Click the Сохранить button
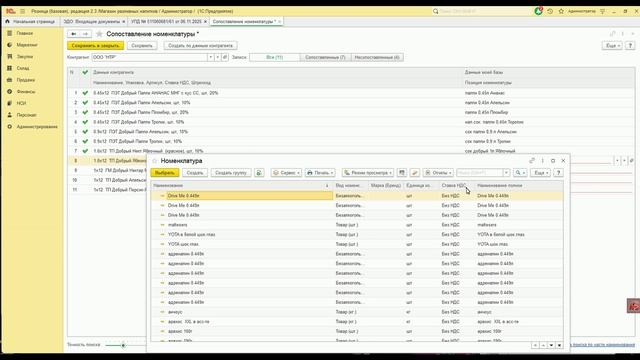Viewport: 640px width, 360px height. 142,46
